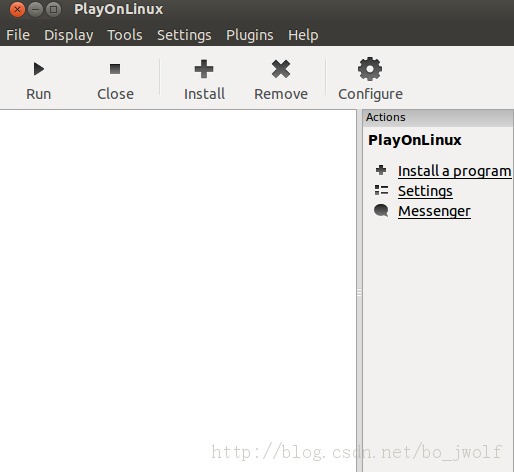514x472 pixels.
Task: Open the Tools menu
Action: pos(125,35)
